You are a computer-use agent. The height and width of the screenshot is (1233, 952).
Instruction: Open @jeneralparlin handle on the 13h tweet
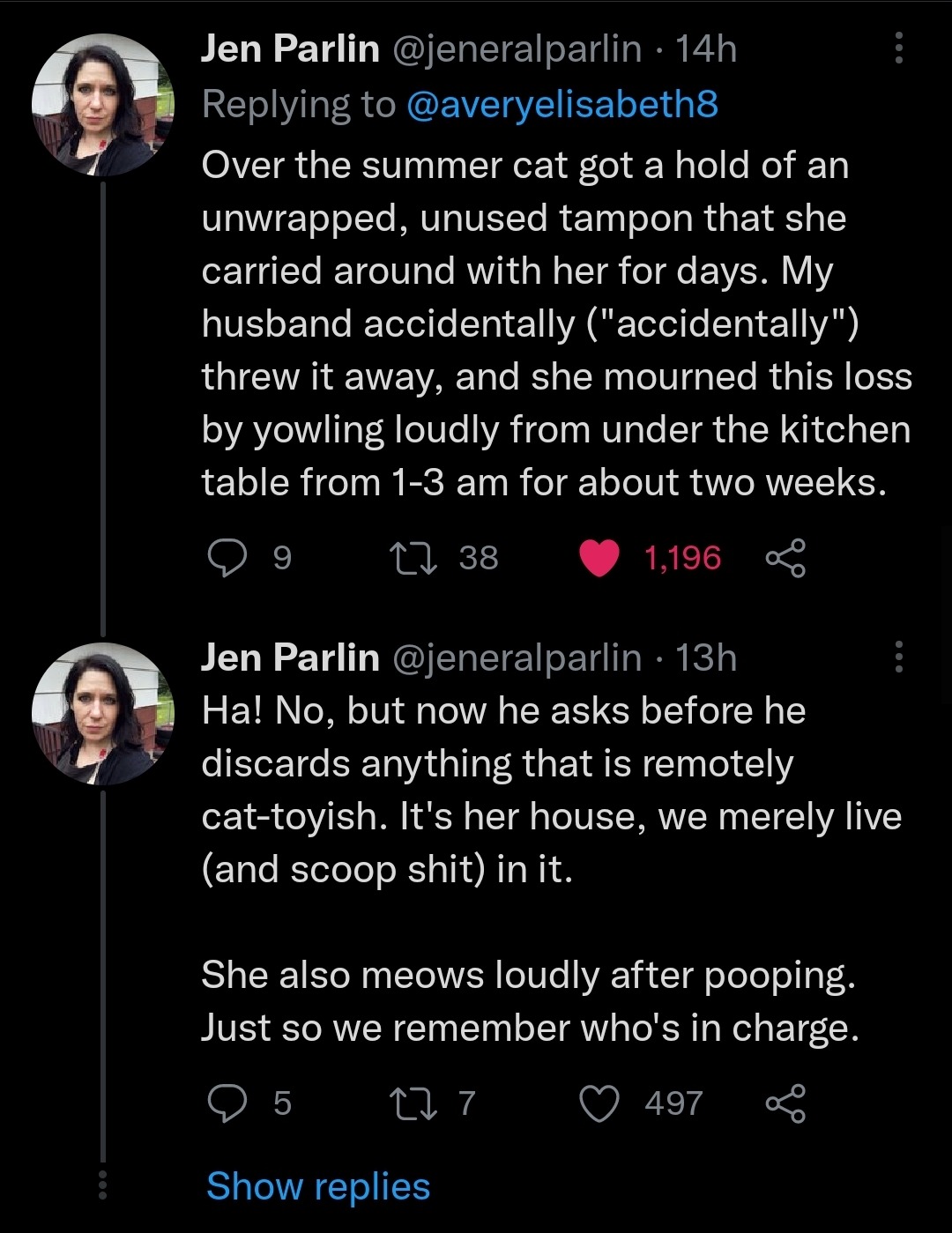coord(517,657)
